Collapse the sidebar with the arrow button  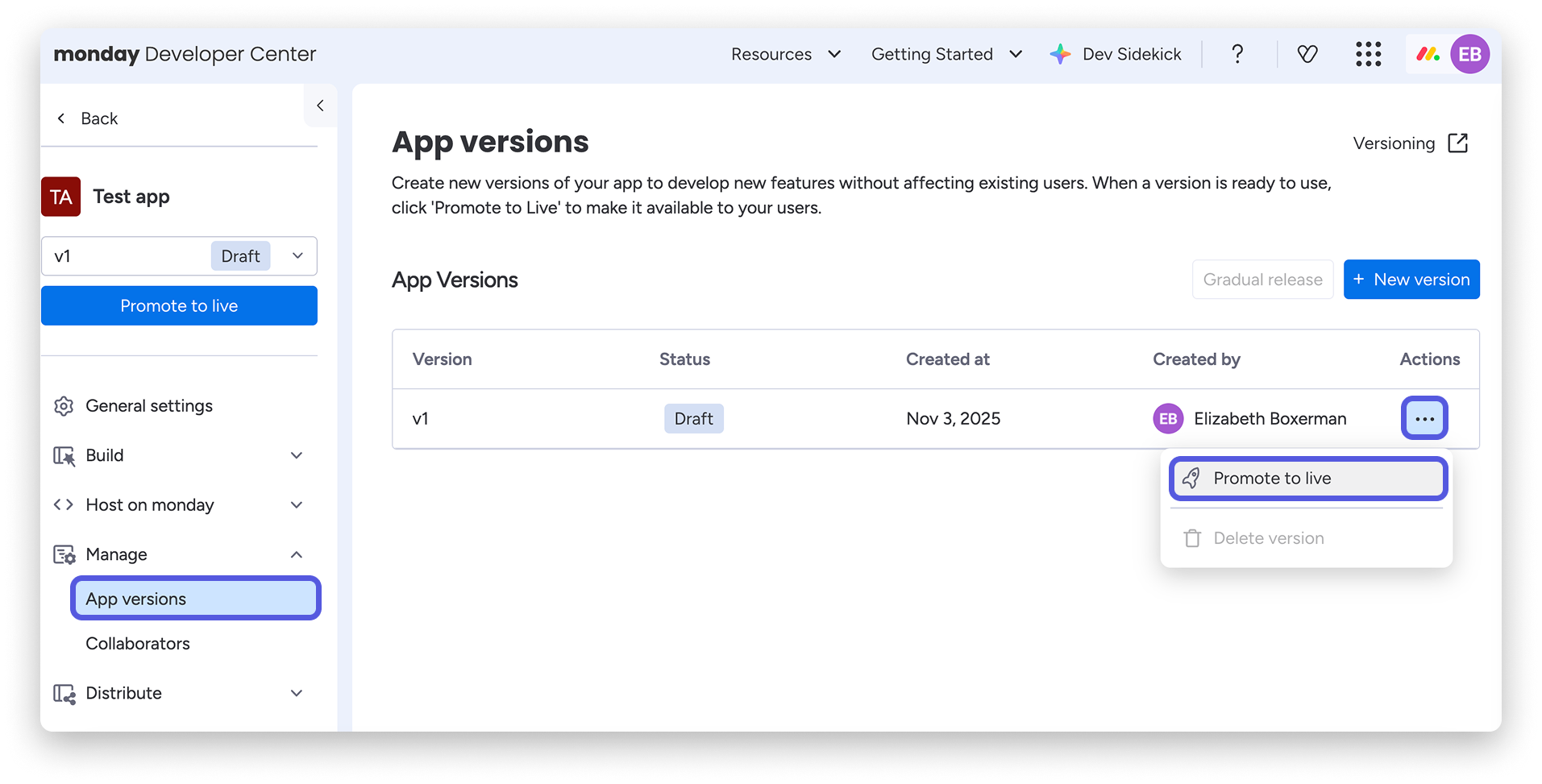(321, 106)
